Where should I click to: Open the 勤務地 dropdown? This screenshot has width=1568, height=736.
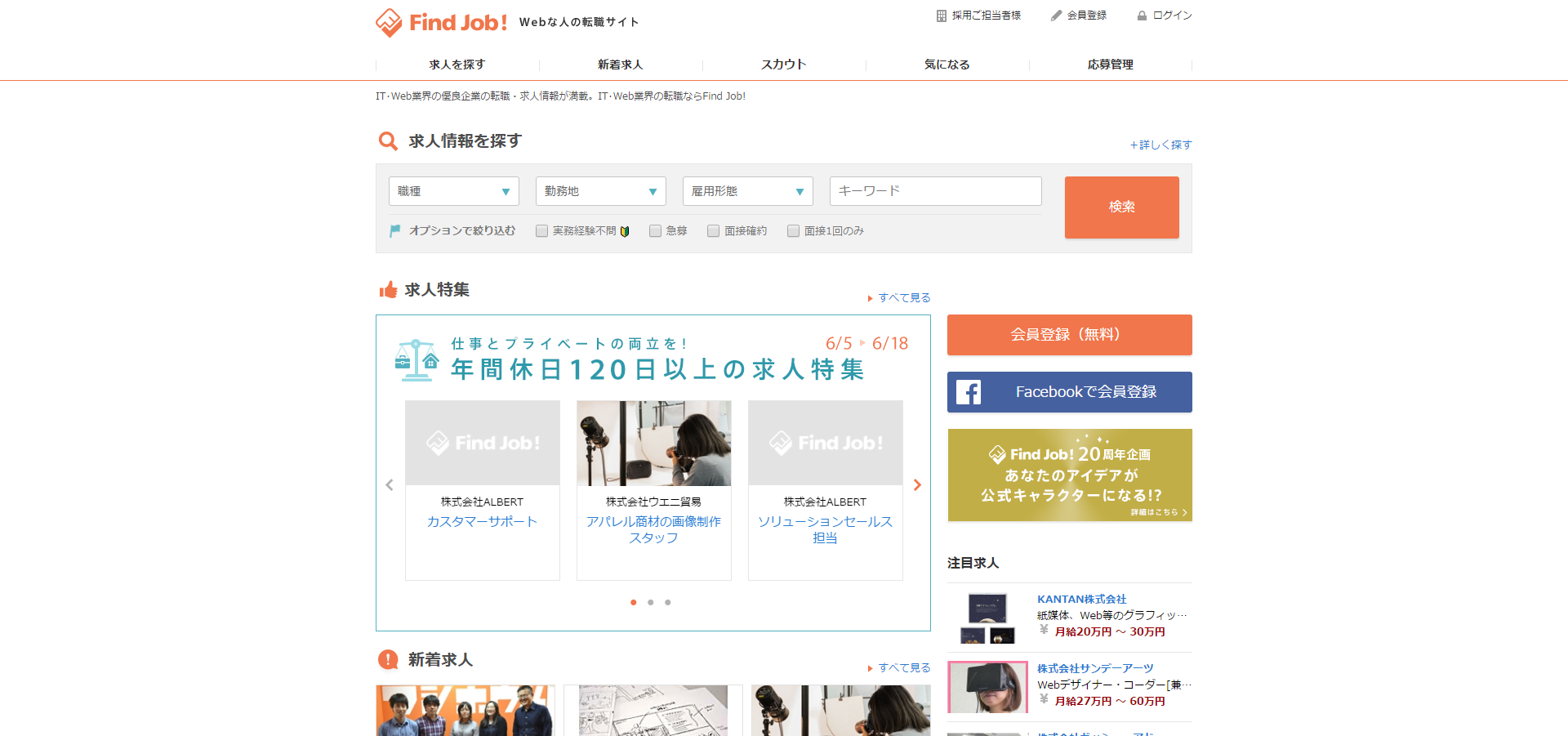pyautogui.click(x=600, y=190)
